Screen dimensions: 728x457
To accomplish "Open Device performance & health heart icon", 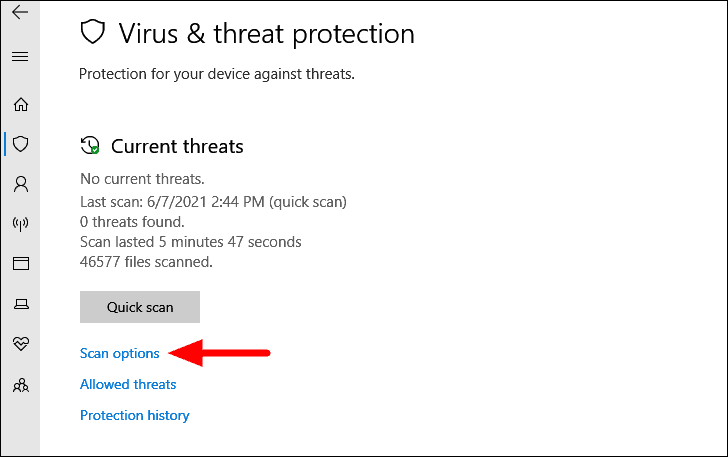I will 20,344.
